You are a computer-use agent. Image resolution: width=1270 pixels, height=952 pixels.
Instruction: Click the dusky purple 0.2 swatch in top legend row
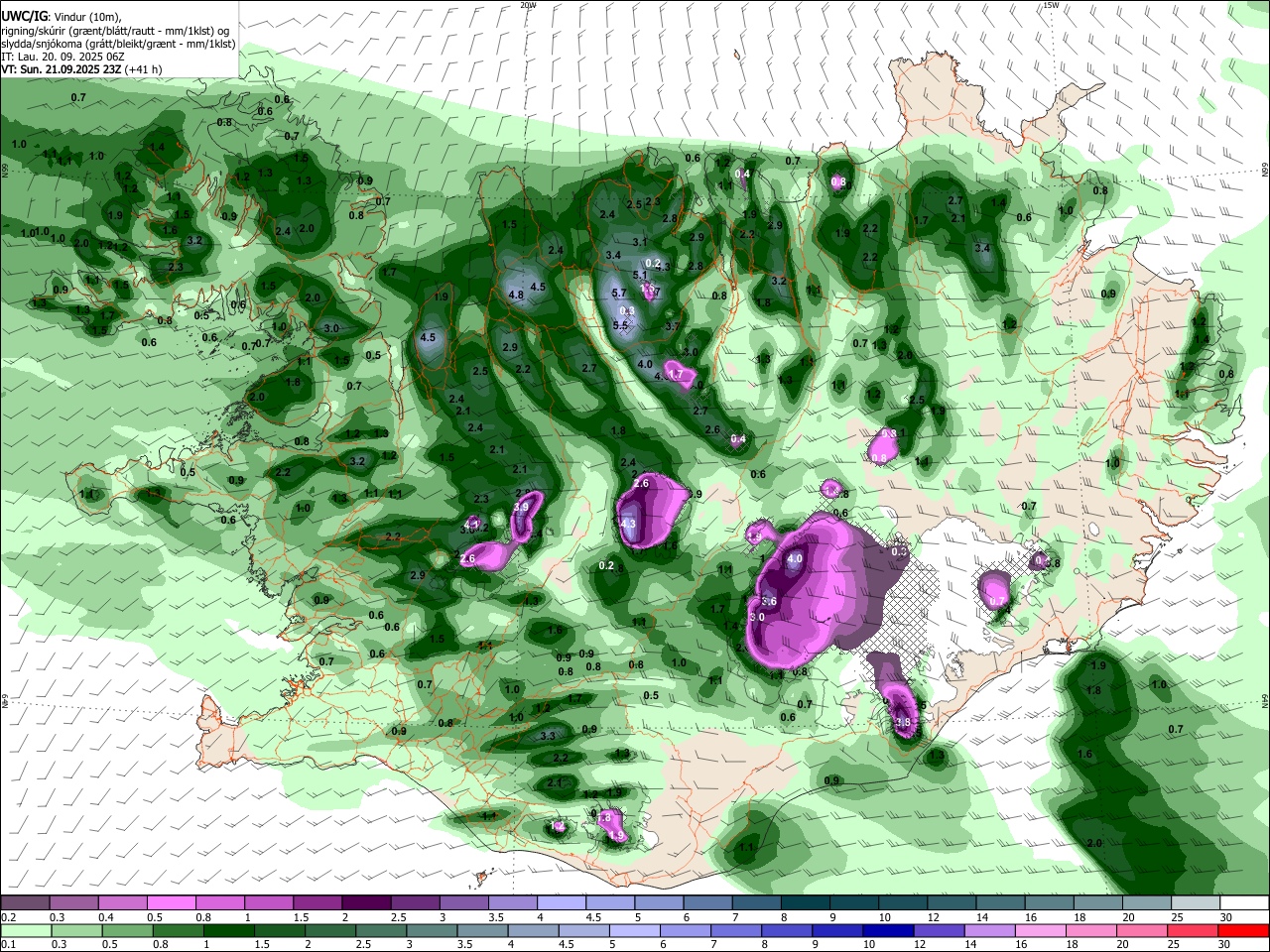tap(26, 903)
